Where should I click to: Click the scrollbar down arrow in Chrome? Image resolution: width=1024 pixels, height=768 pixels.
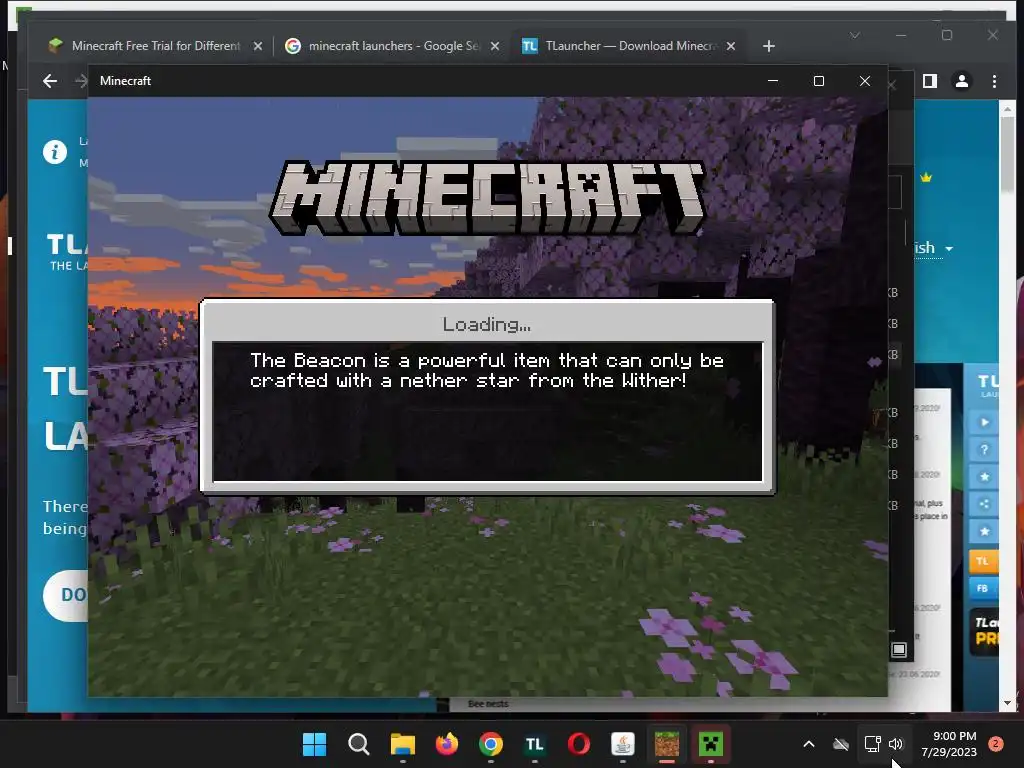1007,703
